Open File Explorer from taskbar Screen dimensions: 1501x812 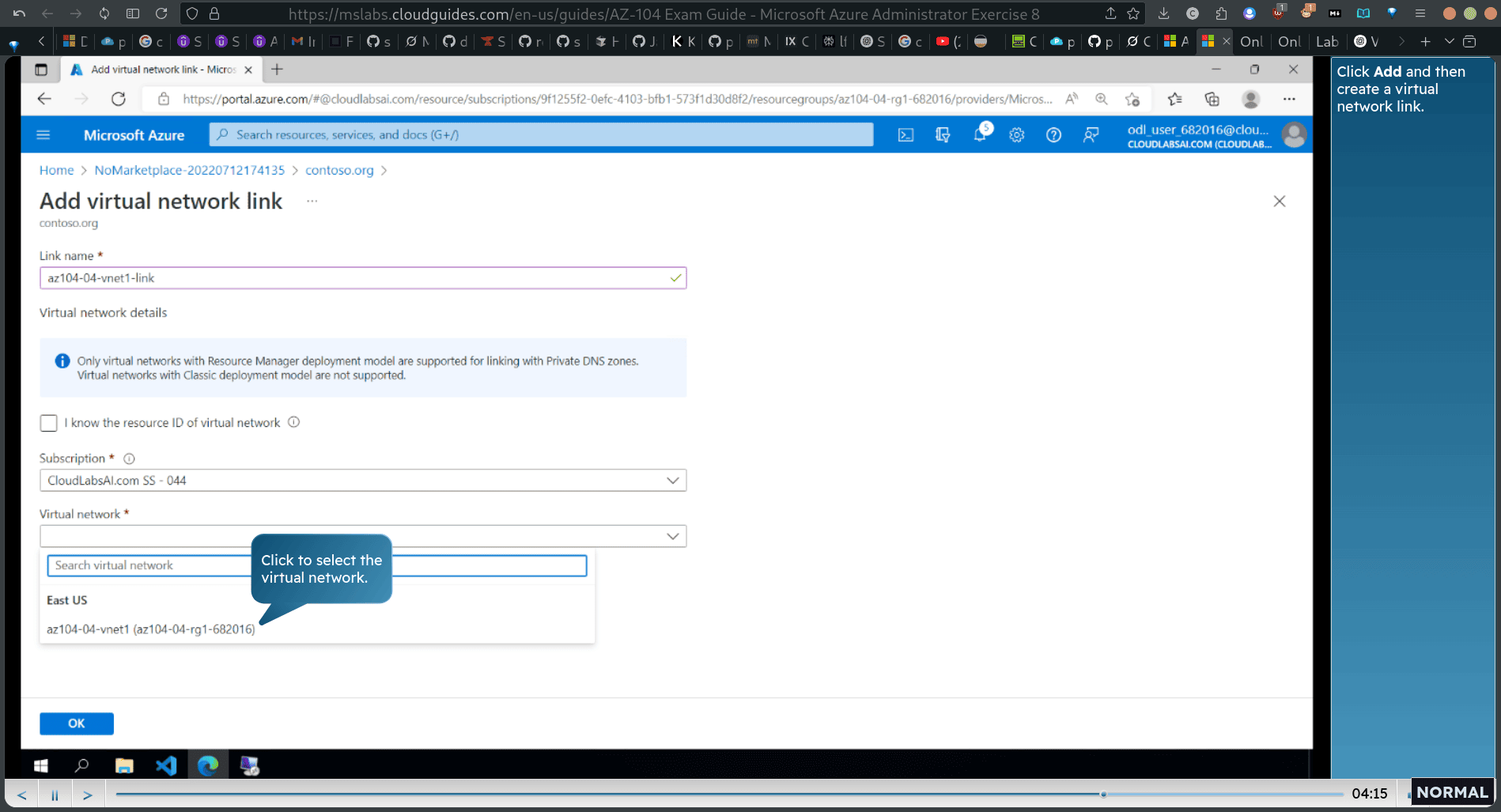124,765
